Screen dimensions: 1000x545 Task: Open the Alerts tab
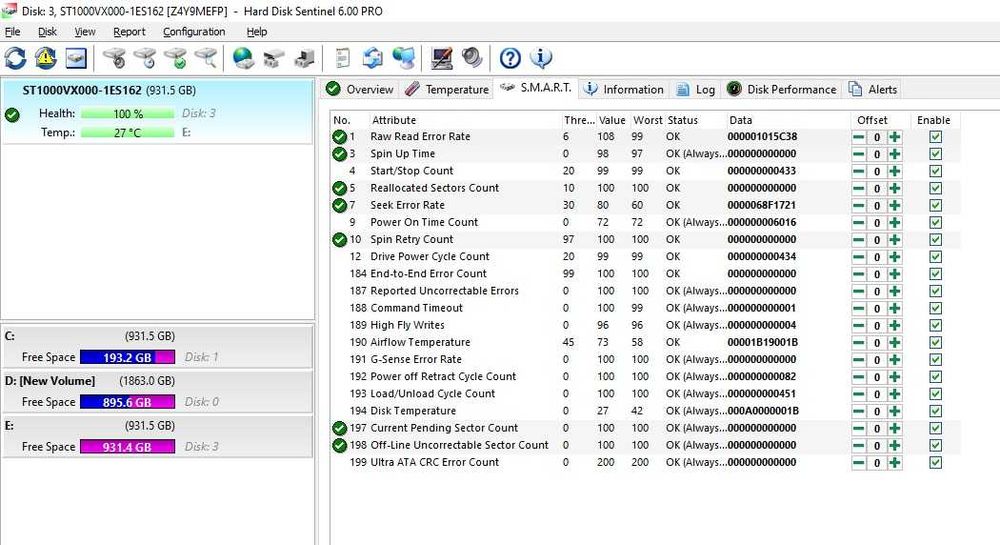[x=873, y=89]
